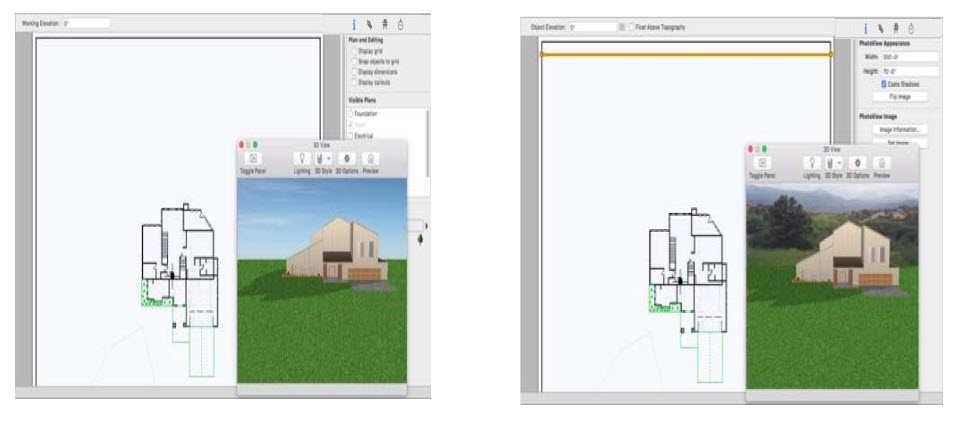Click Lighting bulb icon in right 3D View
The image size is (965, 421).
811,163
